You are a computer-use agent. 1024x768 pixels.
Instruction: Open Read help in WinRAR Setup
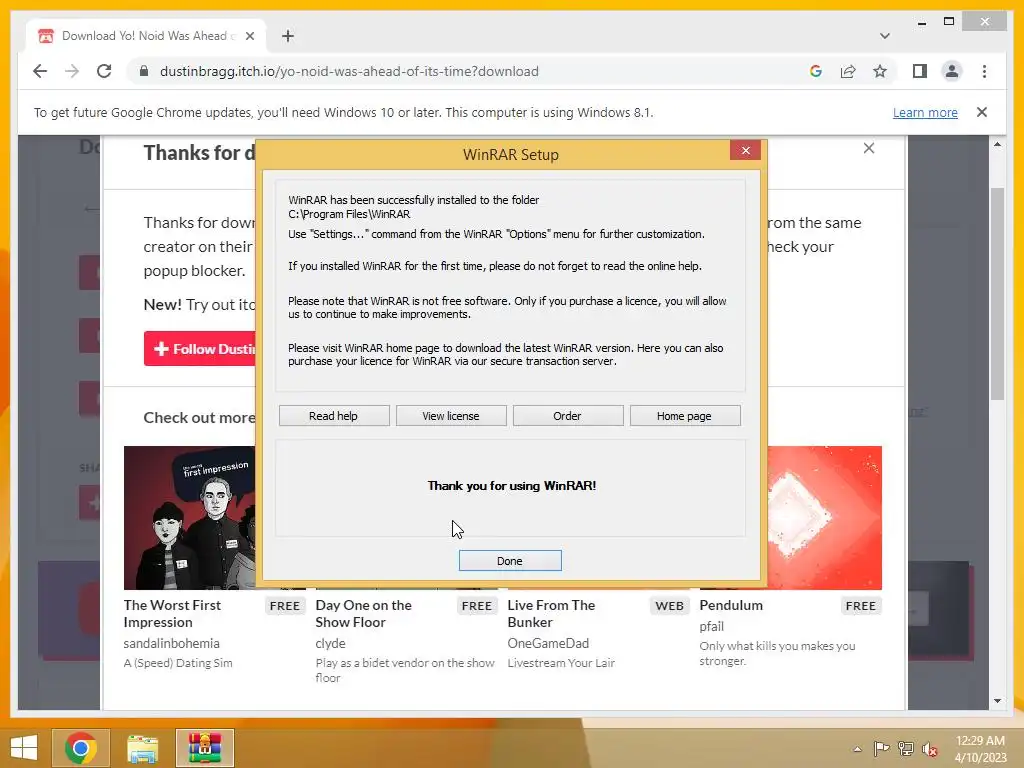point(334,416)
